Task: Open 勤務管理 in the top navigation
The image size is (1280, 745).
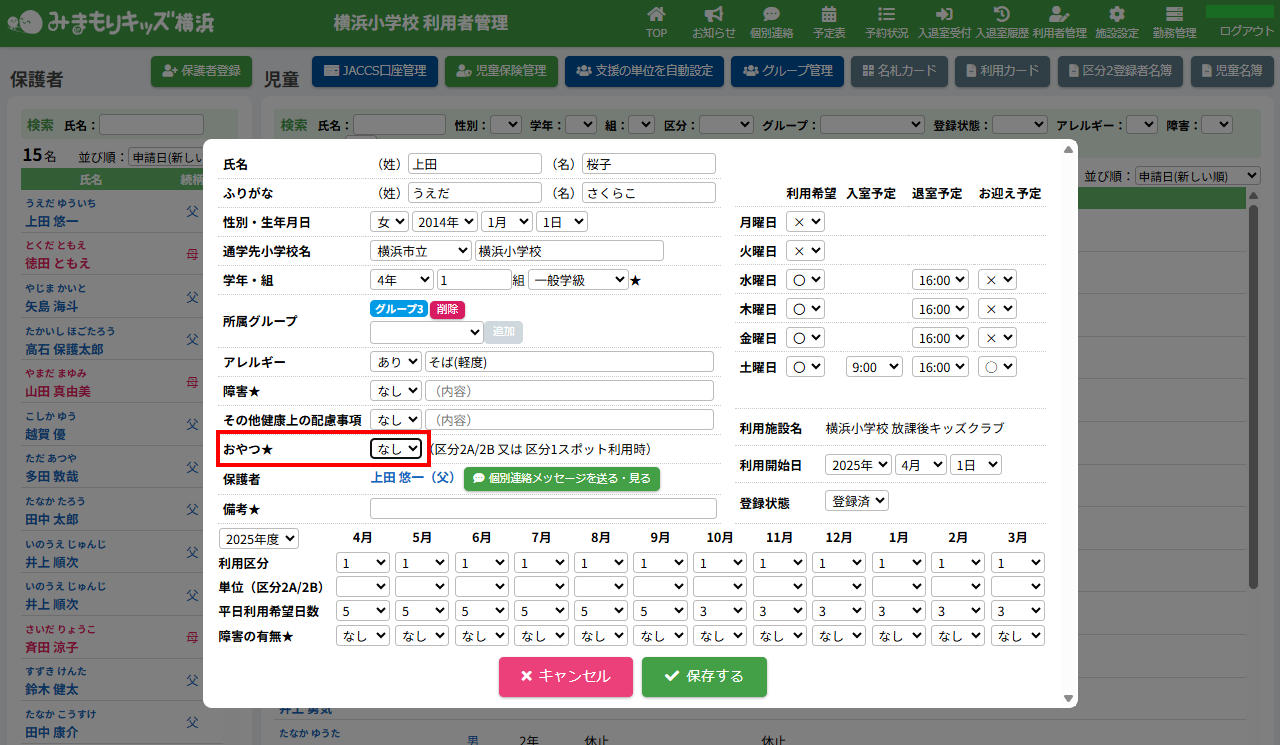Action: [x=1174, y=22]
